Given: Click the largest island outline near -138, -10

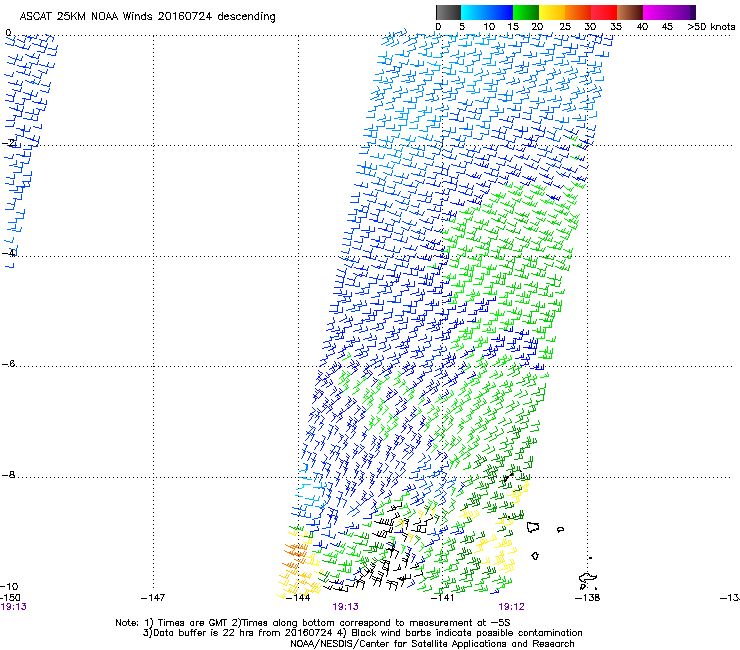Looking at the screenshot, I should point(587,579).
